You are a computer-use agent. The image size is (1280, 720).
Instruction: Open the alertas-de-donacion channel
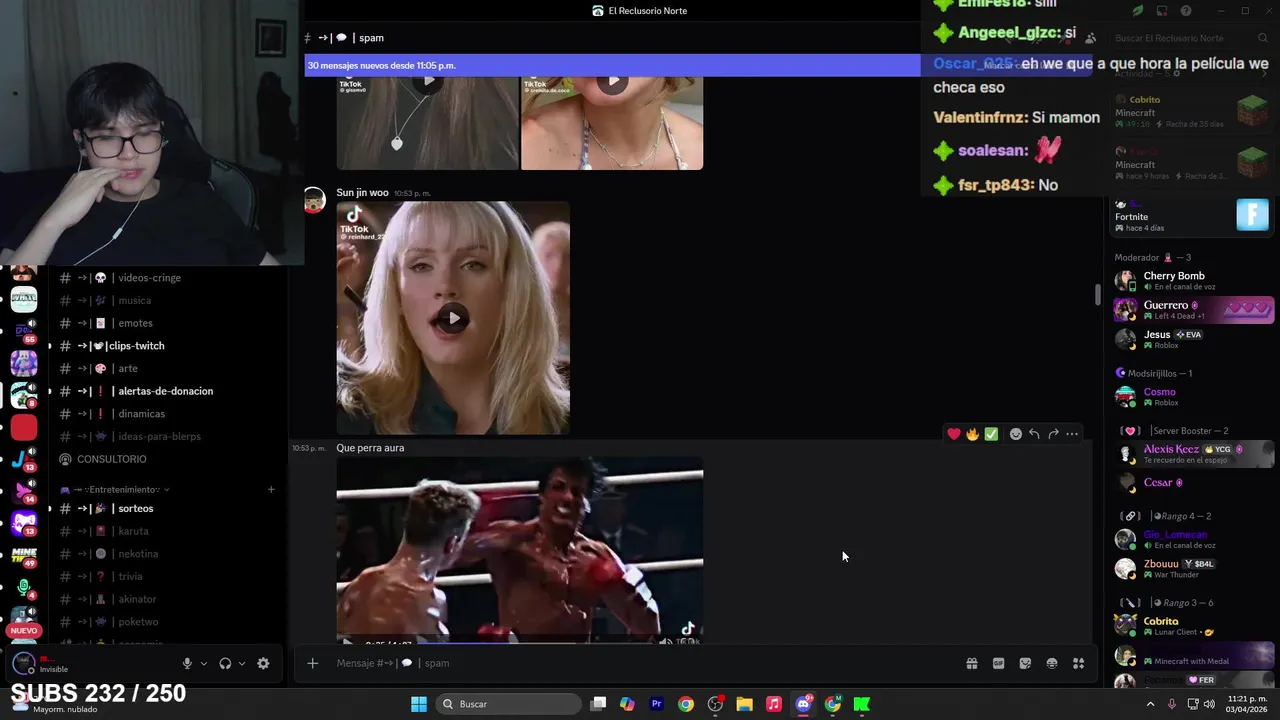click(x=167, y=391)
